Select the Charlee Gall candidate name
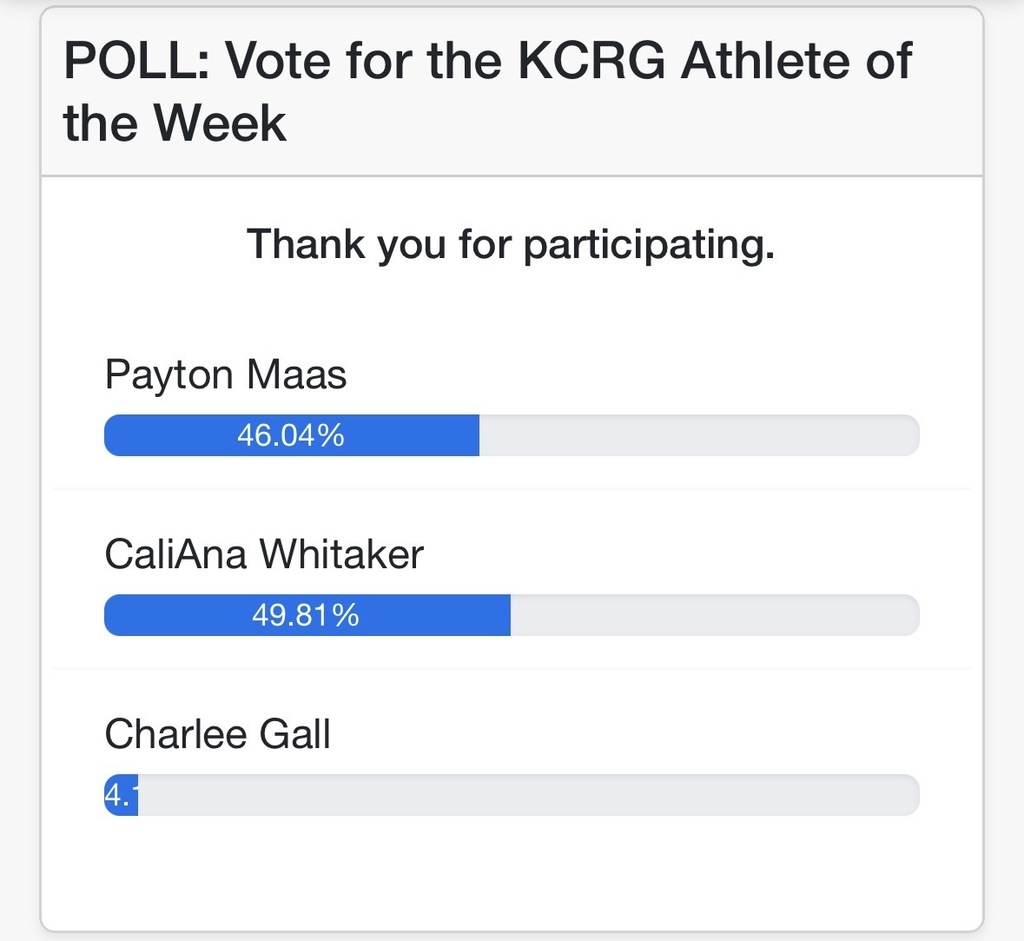Screen dimensions: 1024x941 (216, 733)
